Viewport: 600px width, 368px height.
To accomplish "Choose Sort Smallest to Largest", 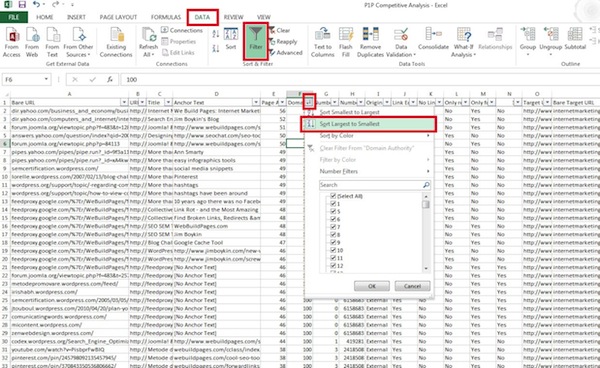I will (x=369, y=112).
